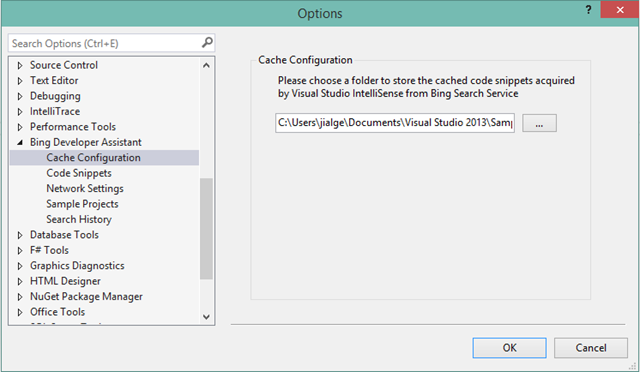This screenshot has height=372, width=640.
Task: Click the cache folder path field
Action: pos(395,123)
